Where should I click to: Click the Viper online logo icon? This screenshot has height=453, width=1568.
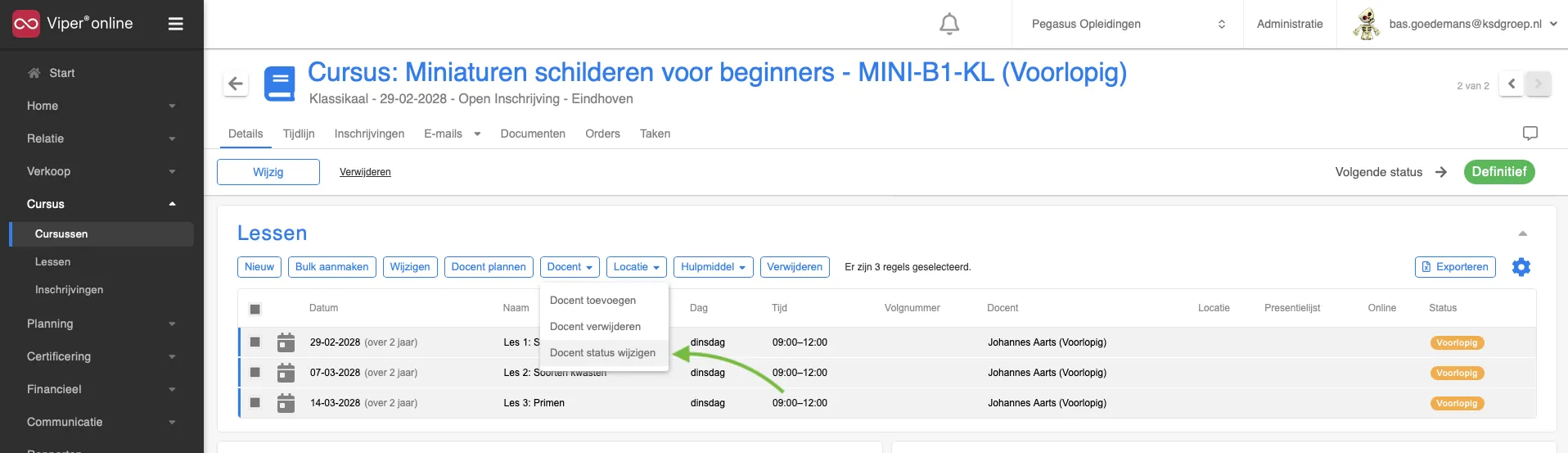(26, 24)
